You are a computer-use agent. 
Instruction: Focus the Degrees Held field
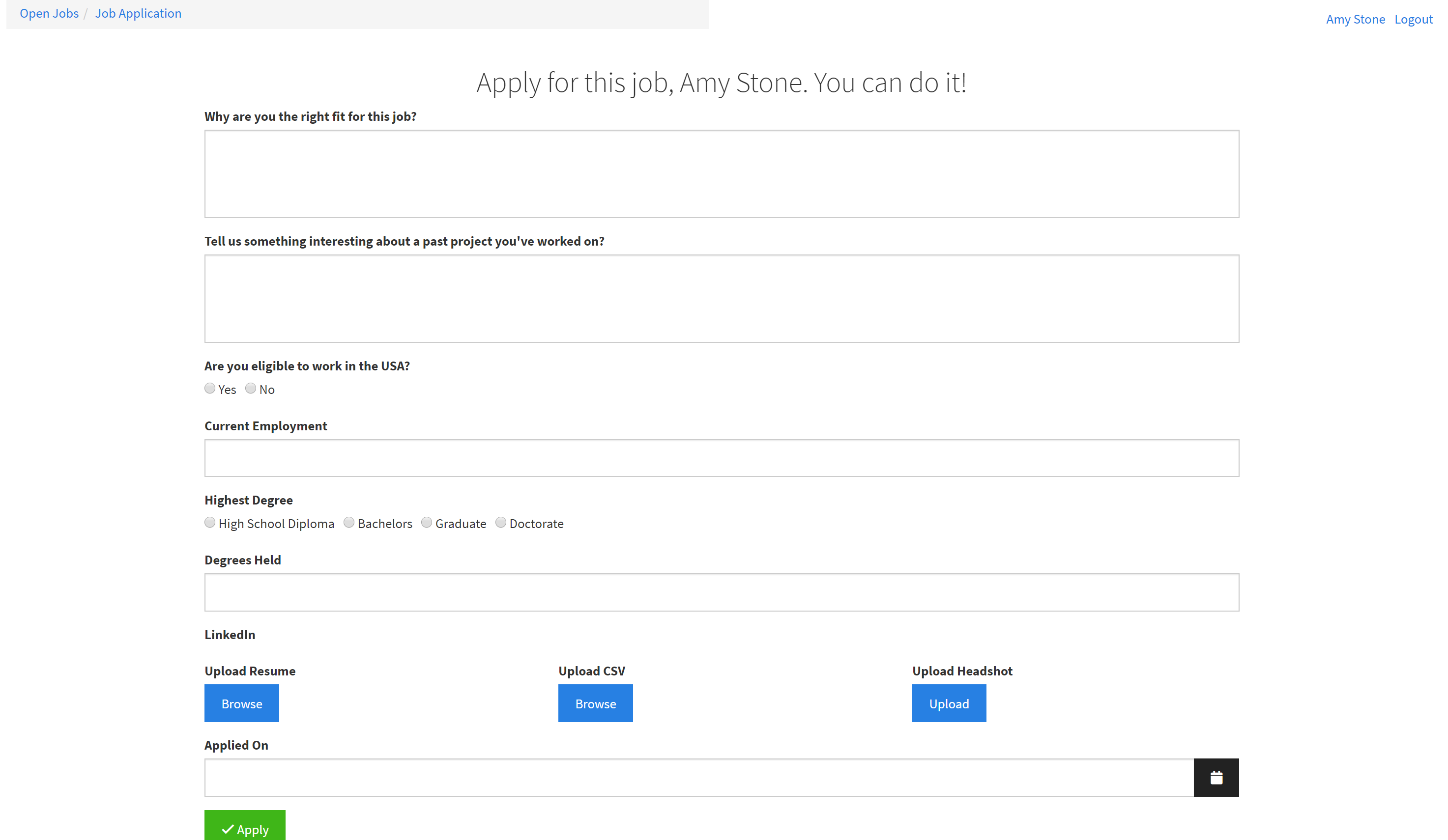pyautogui.click(x=722, y=592)
